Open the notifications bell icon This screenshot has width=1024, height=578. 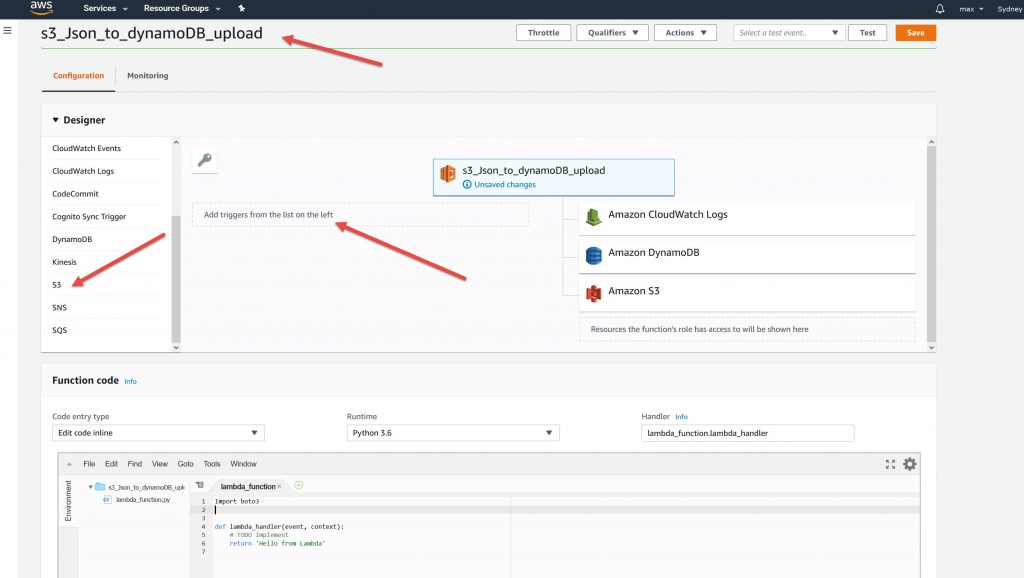[939, 8]
